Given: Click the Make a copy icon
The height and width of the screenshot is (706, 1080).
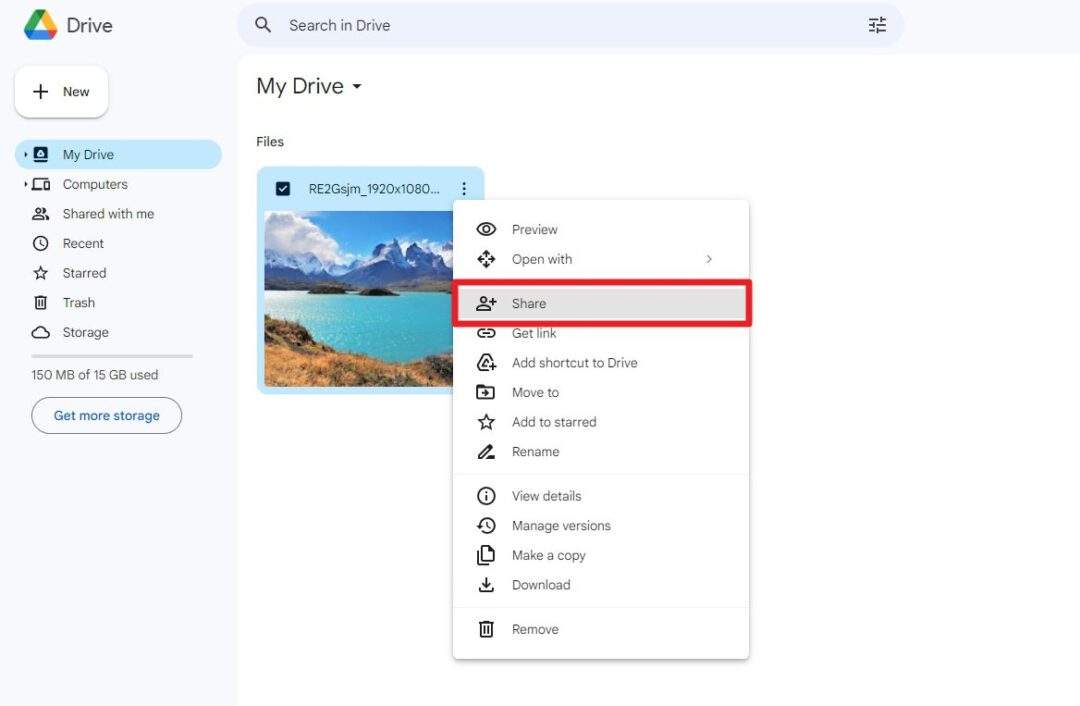Looking at the screenshot, I should 486,555.
